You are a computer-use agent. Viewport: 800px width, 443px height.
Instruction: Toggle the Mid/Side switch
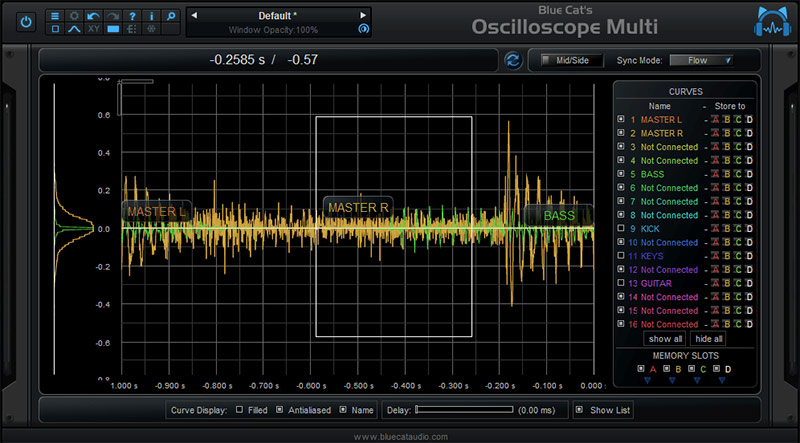[x=571, y=60]
